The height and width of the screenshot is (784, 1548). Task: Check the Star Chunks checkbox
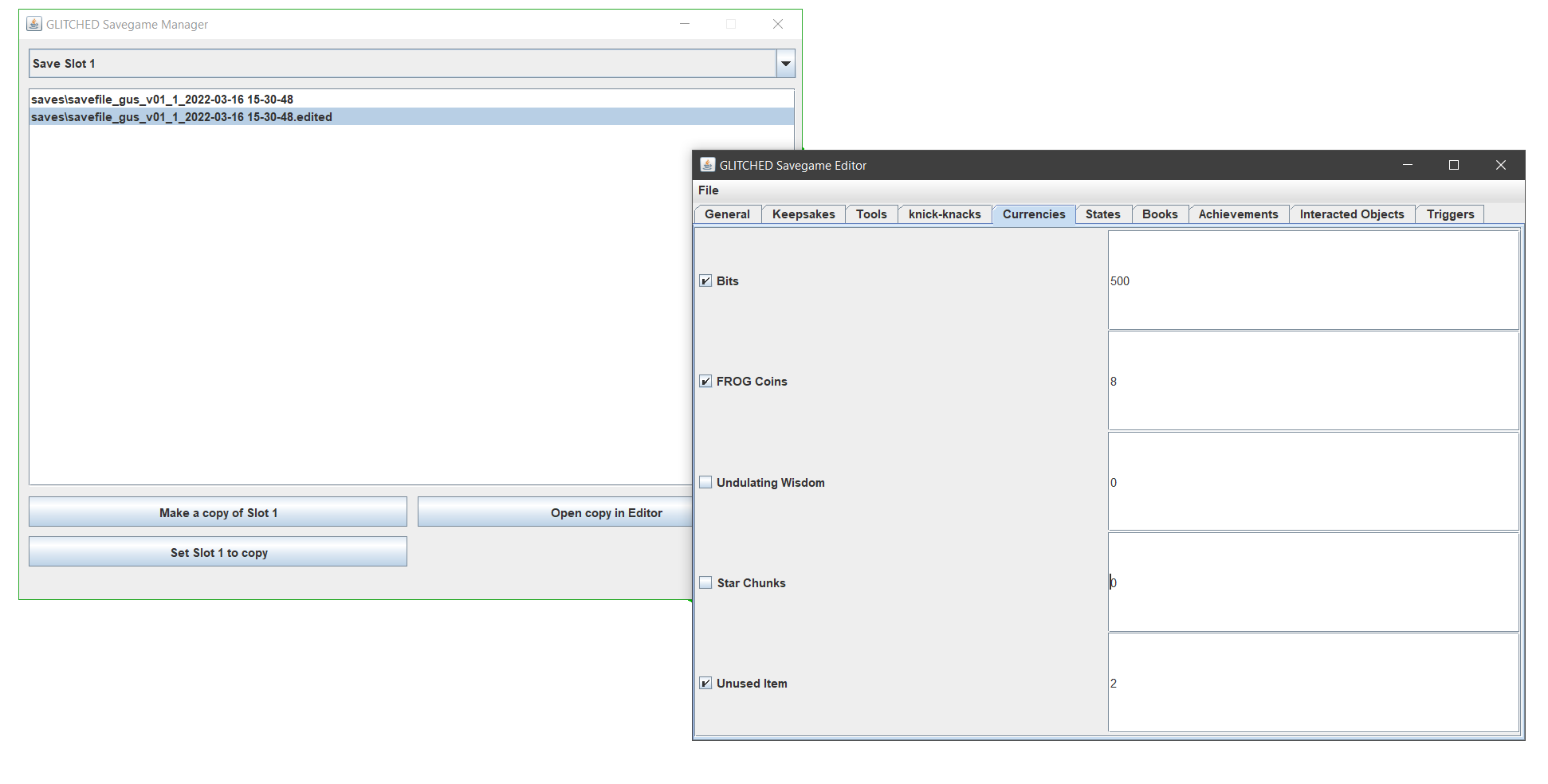coord(705,582)
